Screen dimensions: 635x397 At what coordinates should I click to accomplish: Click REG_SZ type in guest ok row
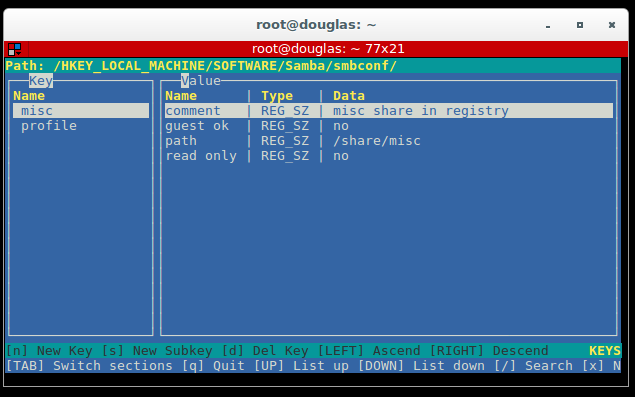click(285, 126)
